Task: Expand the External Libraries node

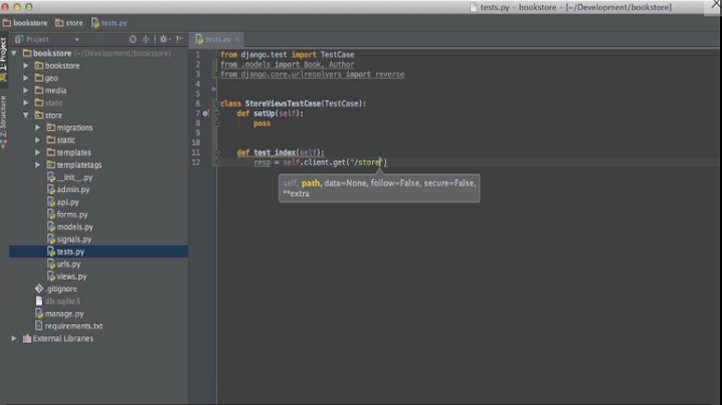Action: coord(14,338)
